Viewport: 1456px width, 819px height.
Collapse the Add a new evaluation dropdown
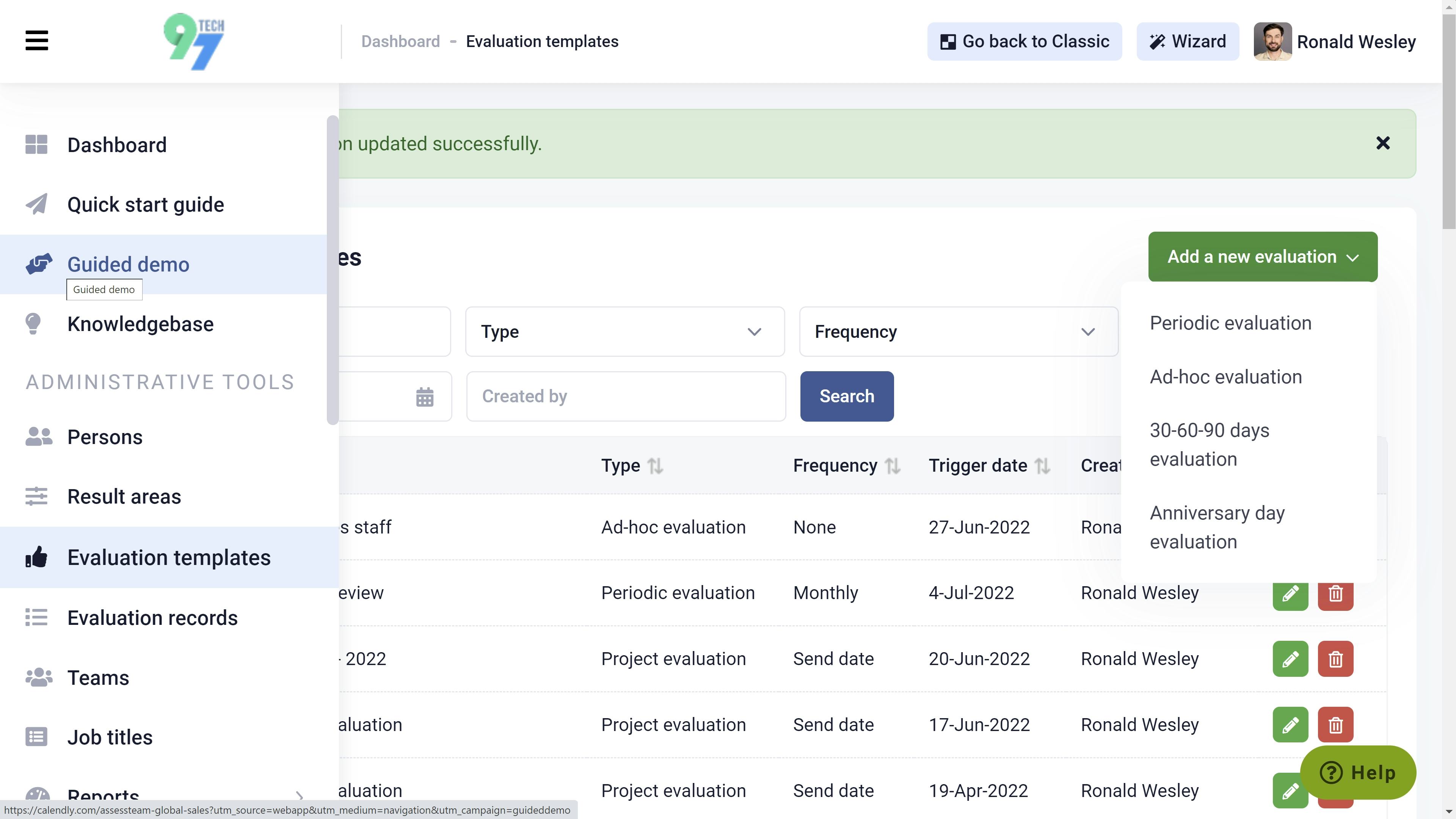[1262, 257]
